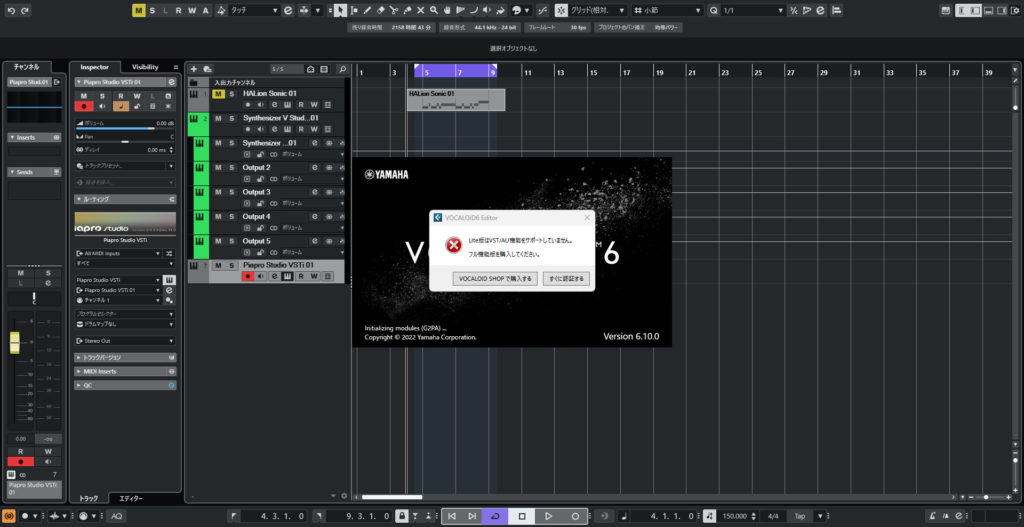Click the Stop button in transport bar

coord(521,516)
